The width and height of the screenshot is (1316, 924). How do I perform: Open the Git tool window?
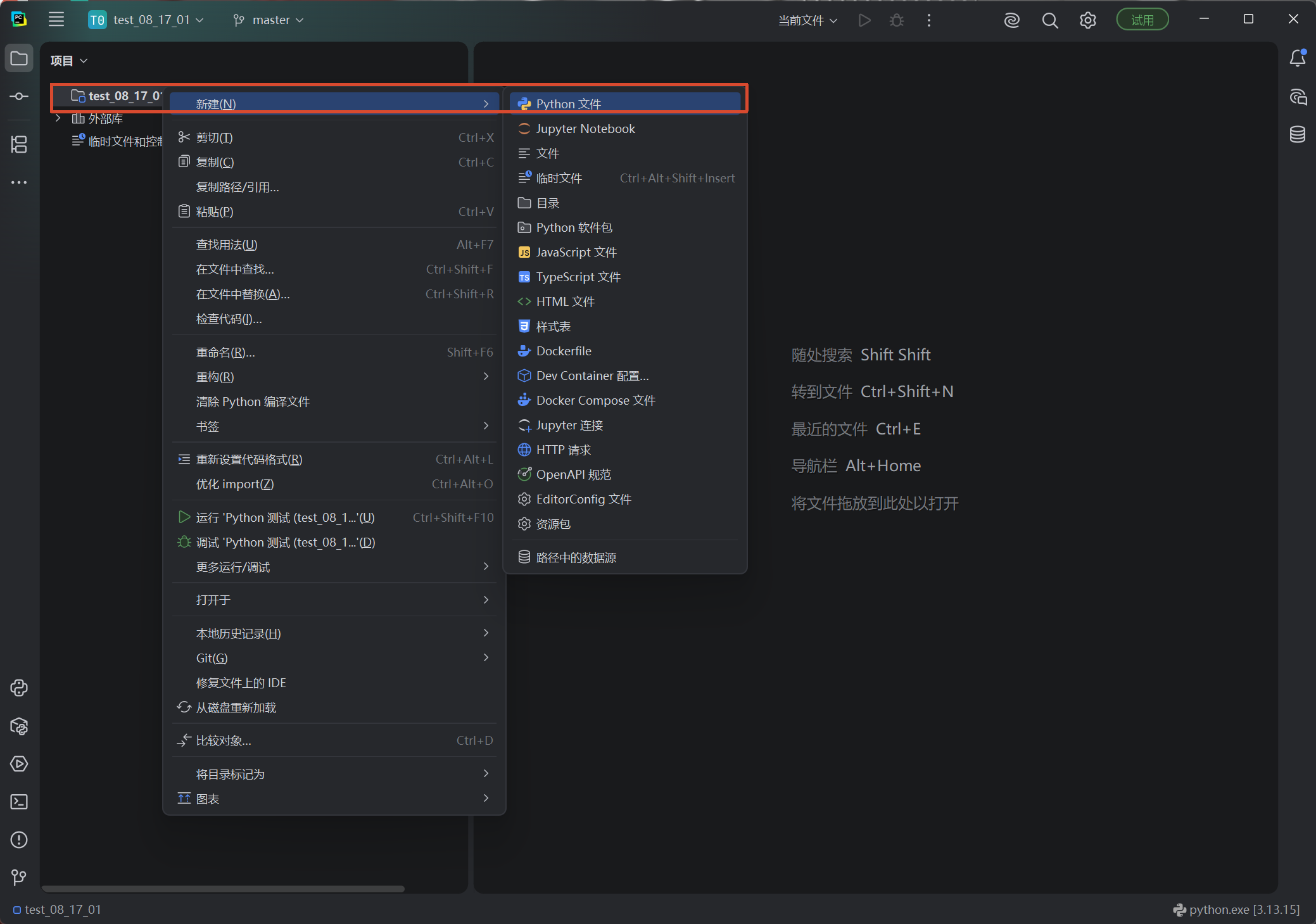pyautogui.click(x=19, y=877)
